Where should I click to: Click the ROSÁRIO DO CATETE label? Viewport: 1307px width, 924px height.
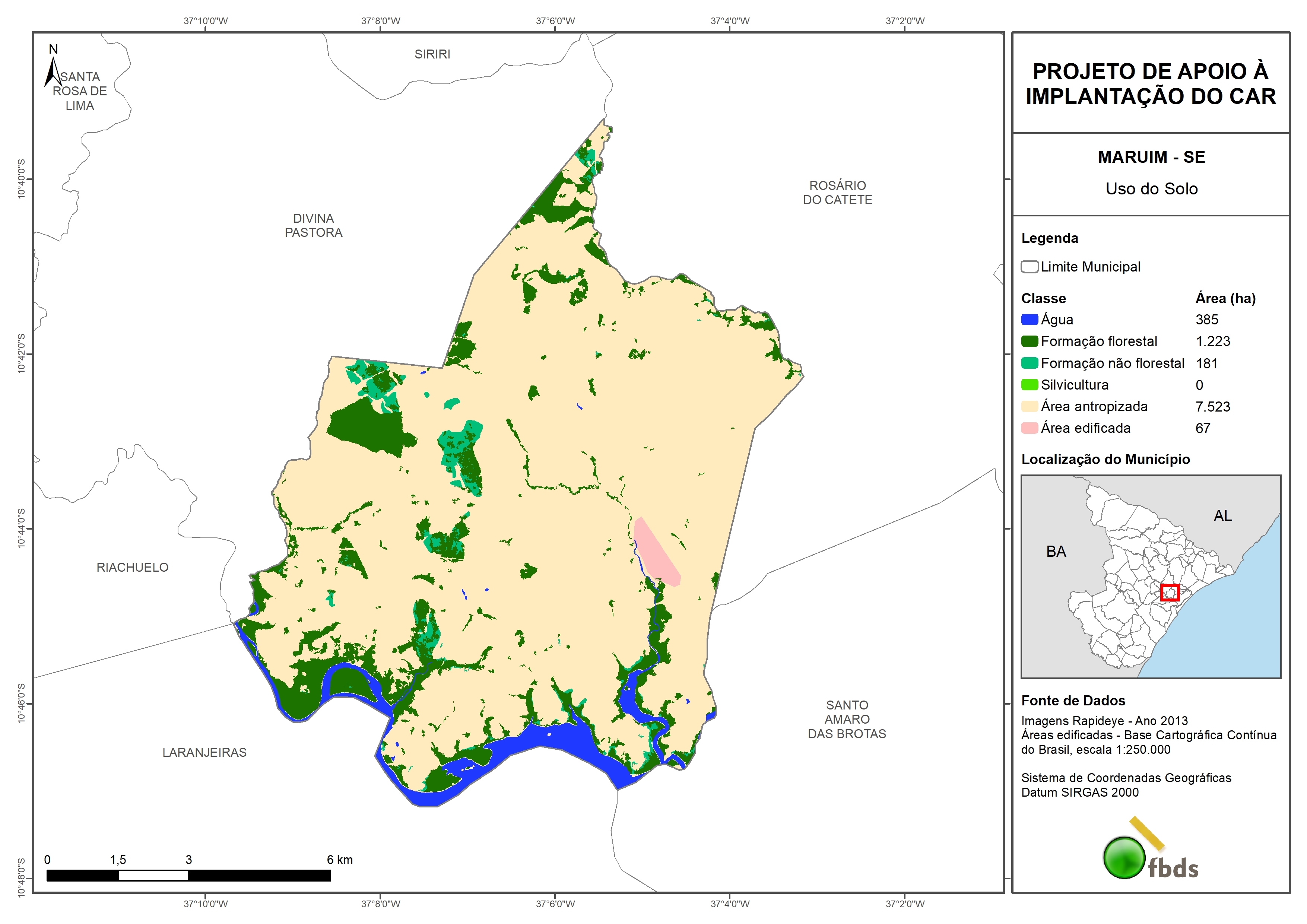tap(837, 193)
